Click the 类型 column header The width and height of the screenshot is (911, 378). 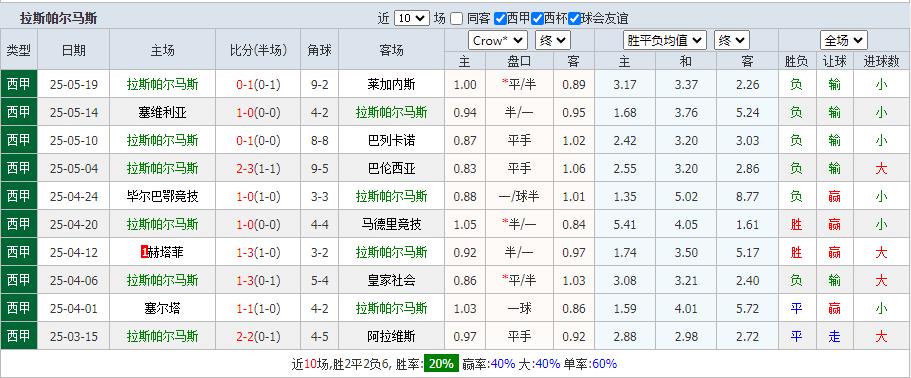coord(19,50)
